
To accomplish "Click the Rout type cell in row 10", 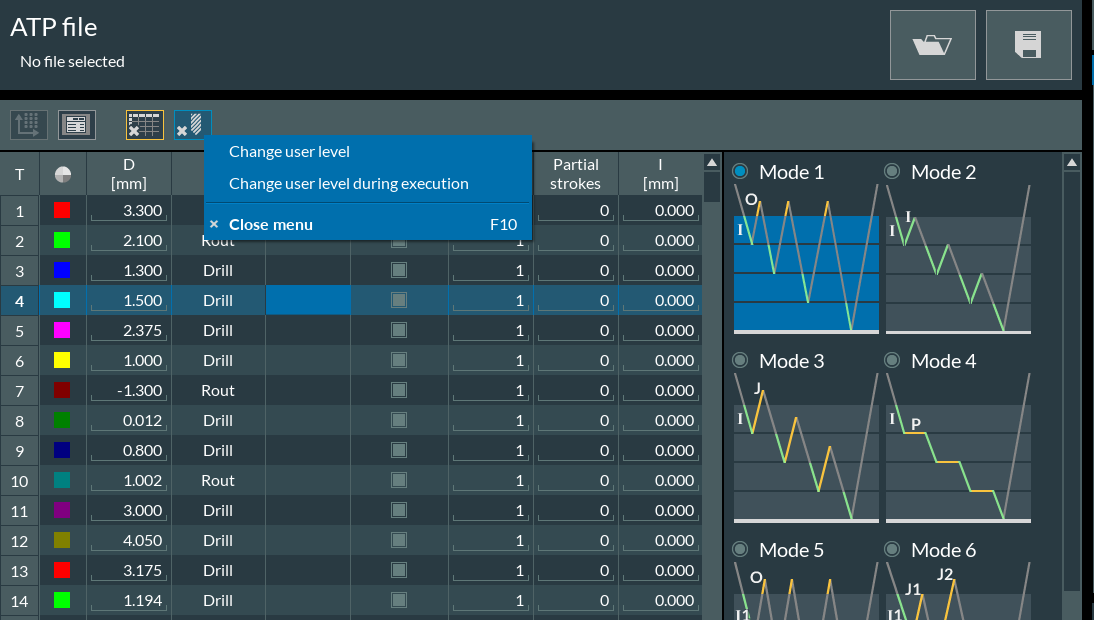I will [x=218, y=481].
